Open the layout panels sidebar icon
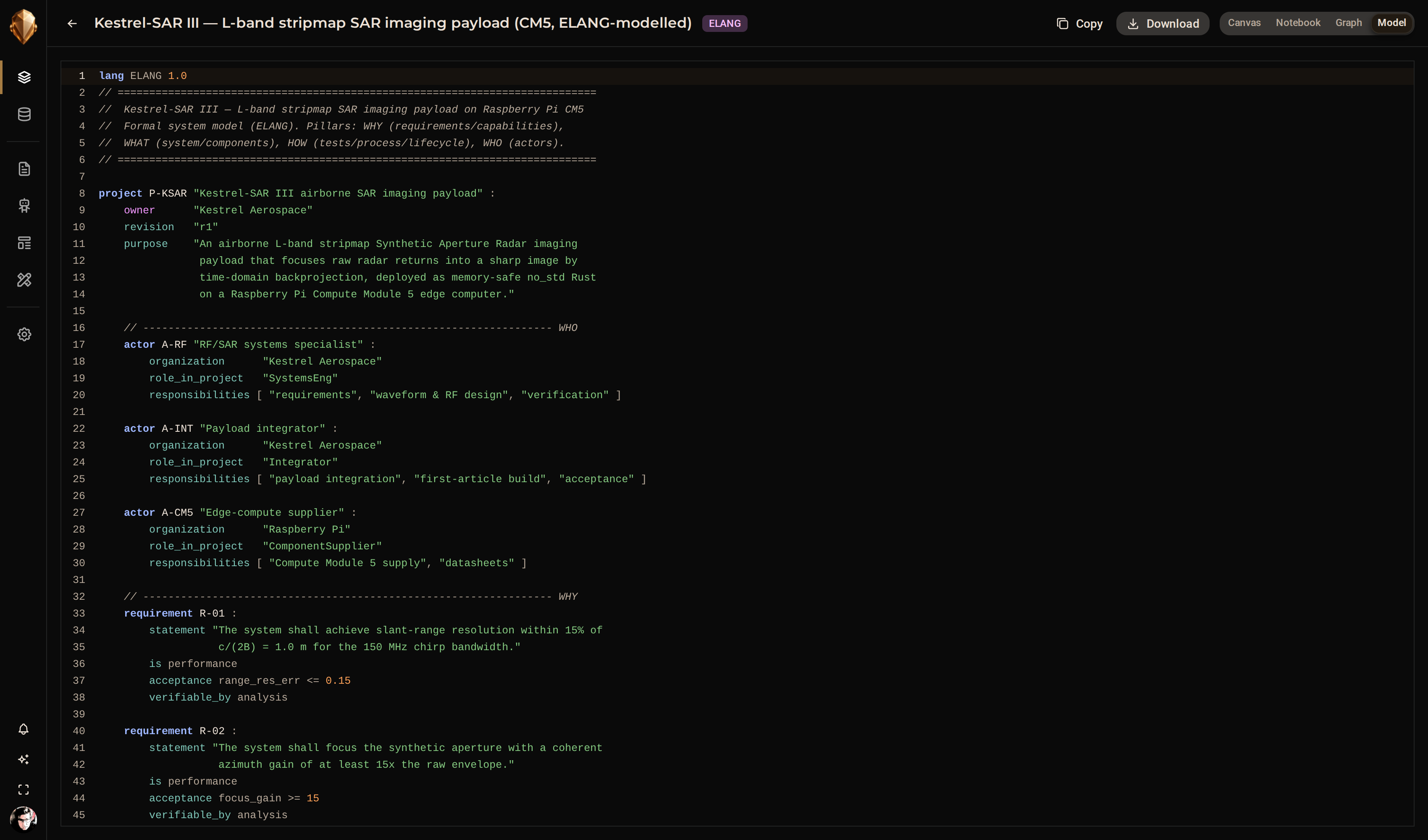Image resolution: width=1428 pixels, height=840 pixels. (24, 243)
